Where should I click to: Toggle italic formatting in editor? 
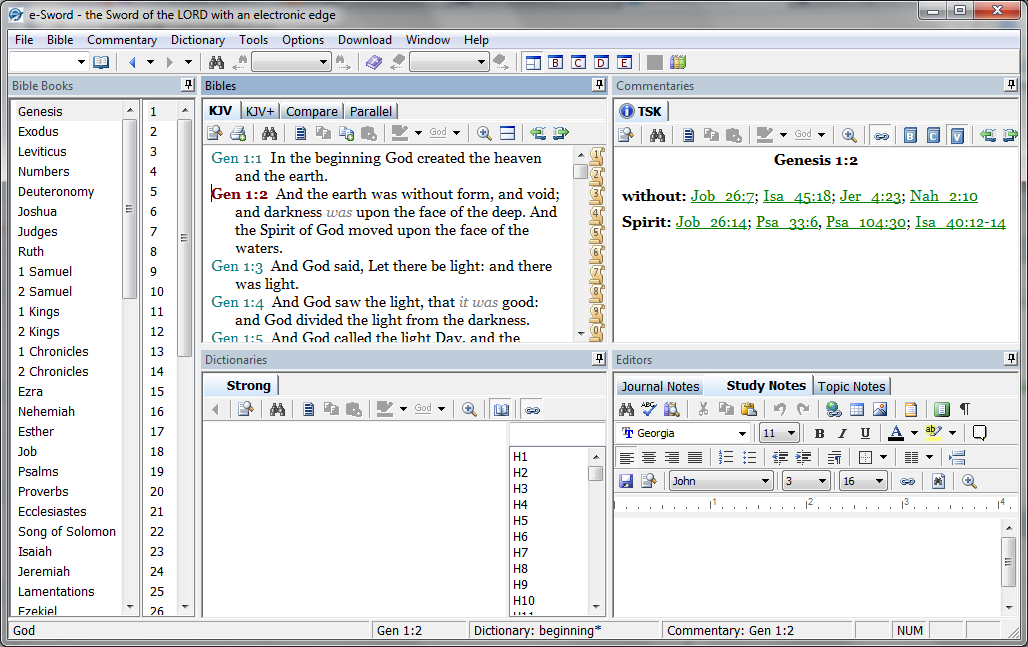[x=842, y=433]
